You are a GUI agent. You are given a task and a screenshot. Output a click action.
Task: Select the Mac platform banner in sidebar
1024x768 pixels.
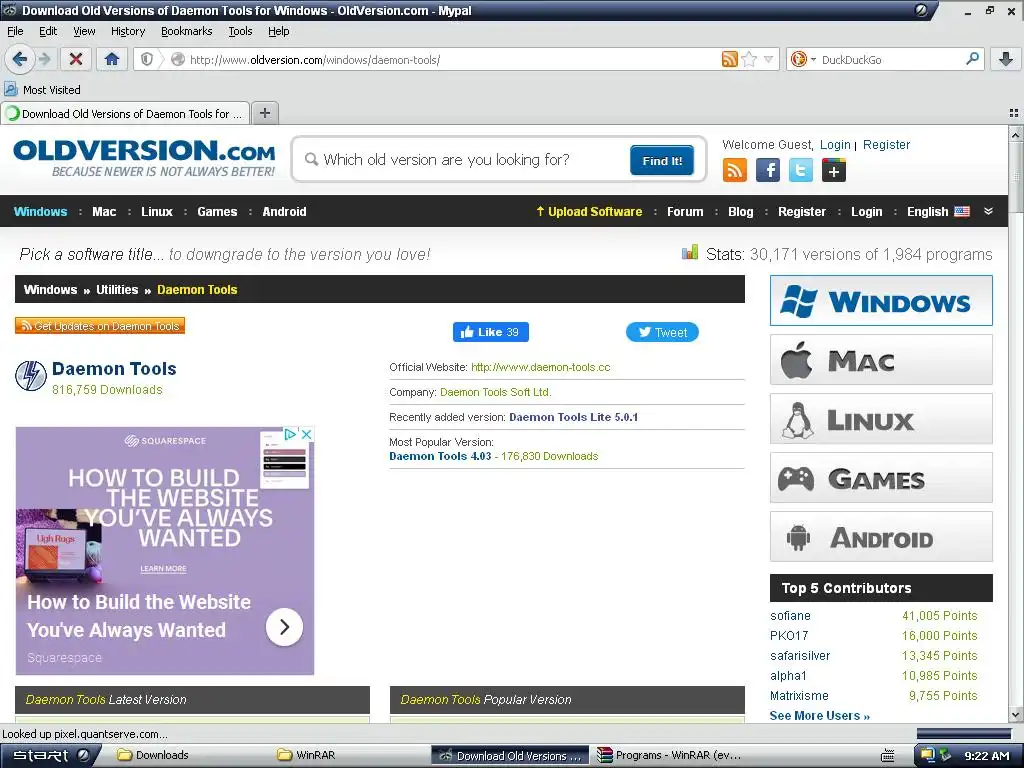881,360
